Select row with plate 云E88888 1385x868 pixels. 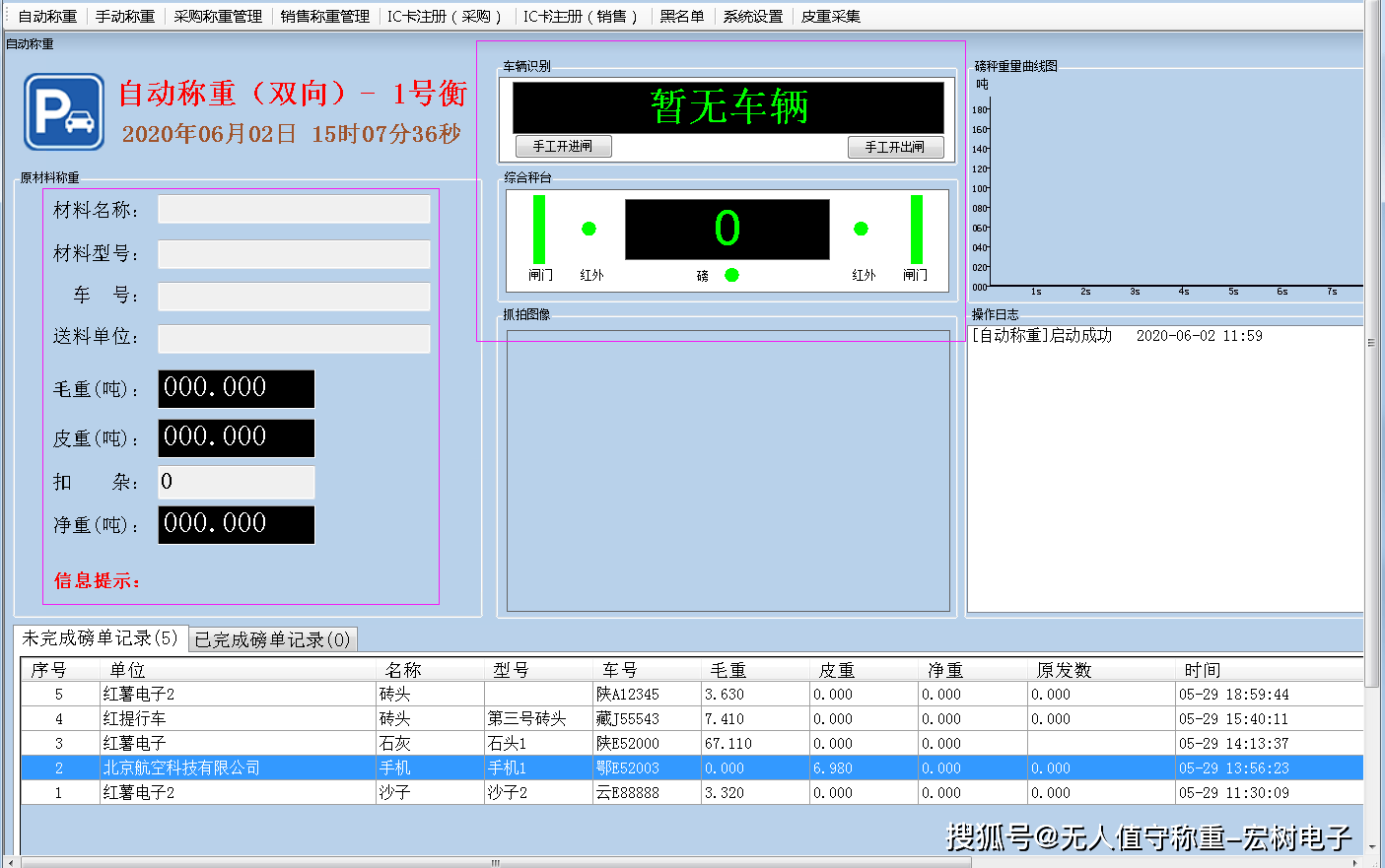click(692, 792)
